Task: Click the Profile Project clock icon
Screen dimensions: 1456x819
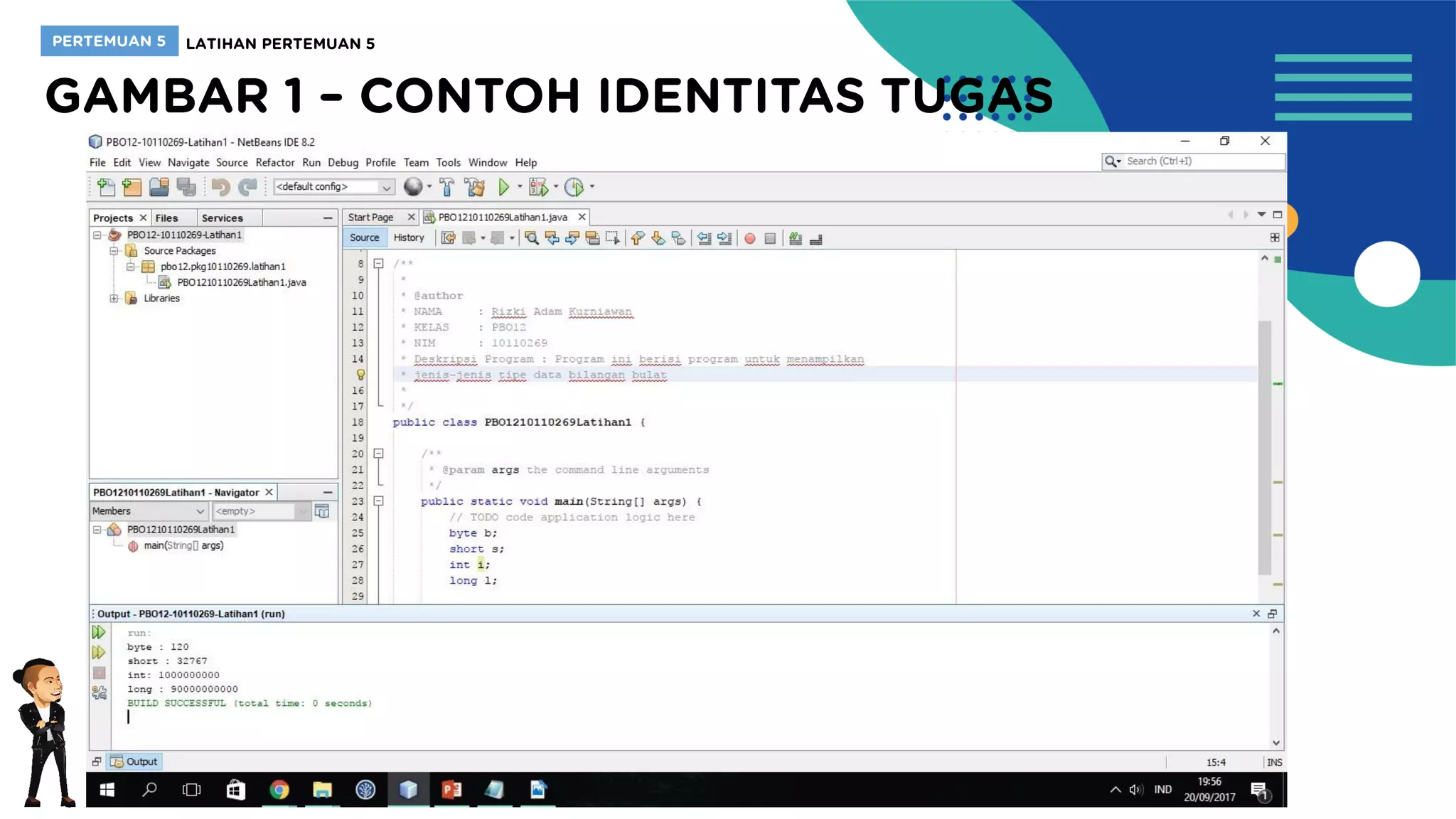Action: click(574, 187)
